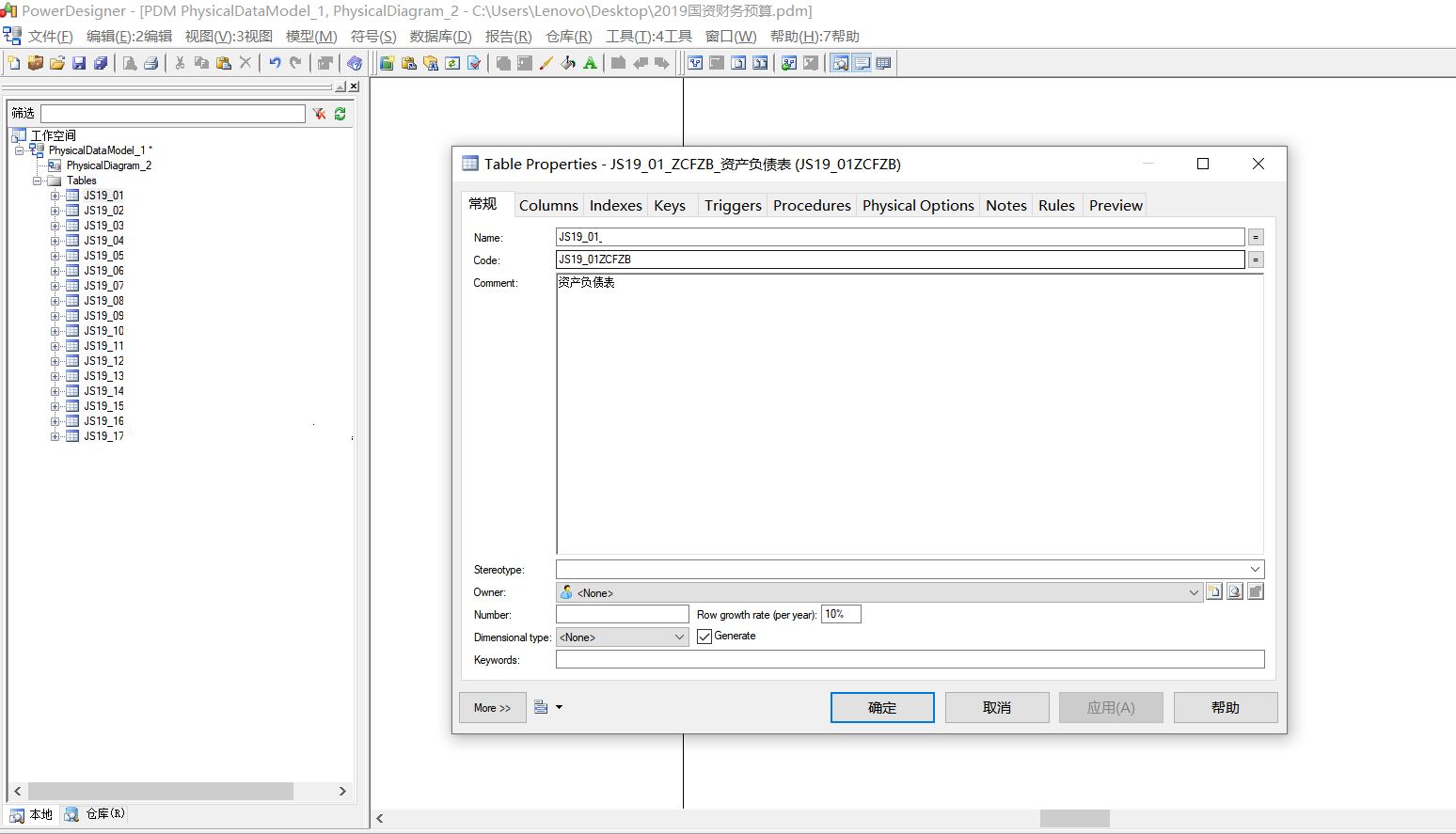Click into the Name input field
1456x834 pixels.
tap(900, 237)
